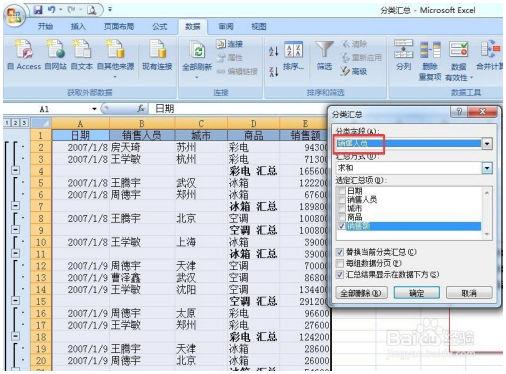Import data from website (自网站)
Image resolution: width=506 pixels, height=374 pixels.
pos(56,55)
